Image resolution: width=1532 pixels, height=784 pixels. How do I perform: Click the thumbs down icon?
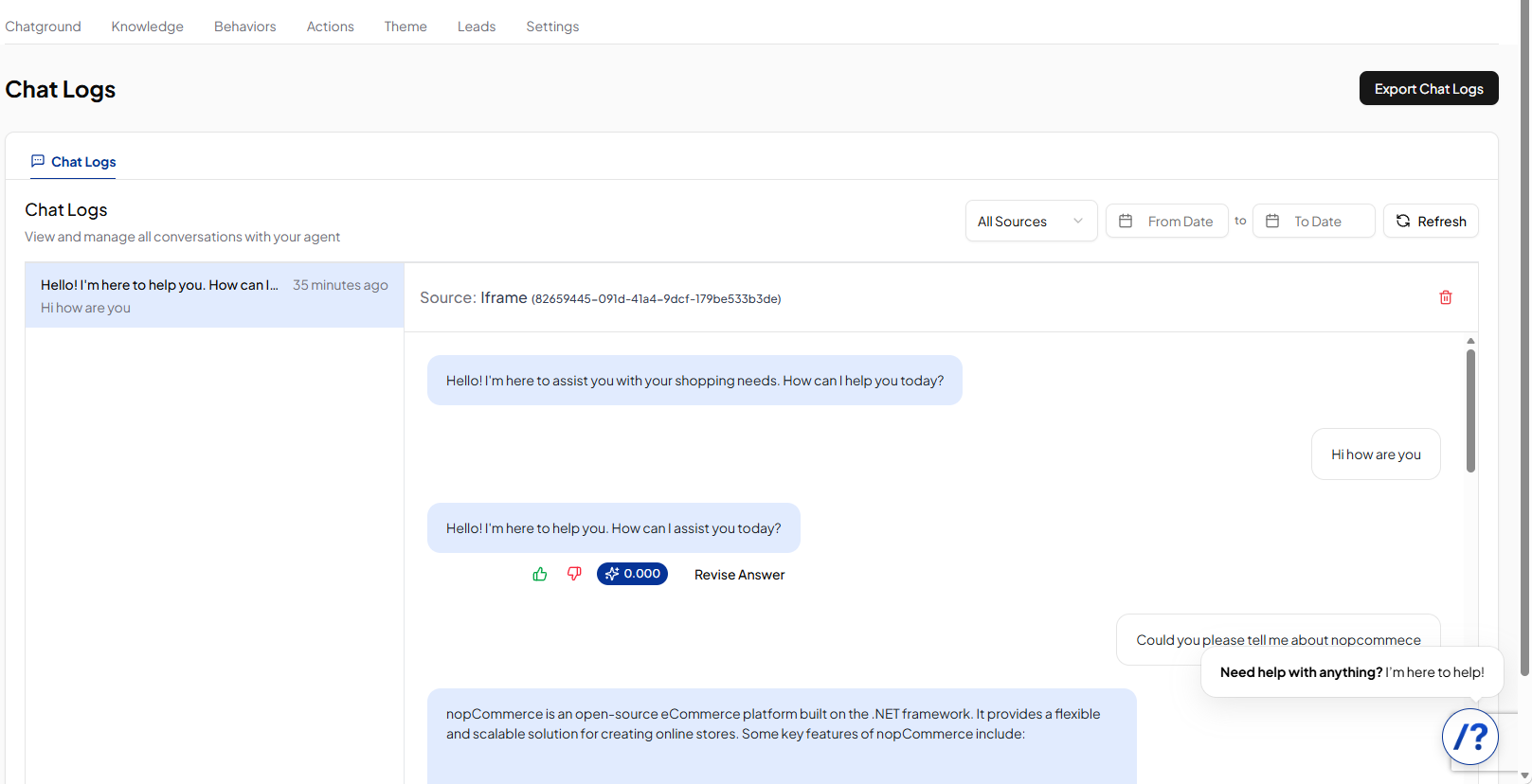coord(574,574)
